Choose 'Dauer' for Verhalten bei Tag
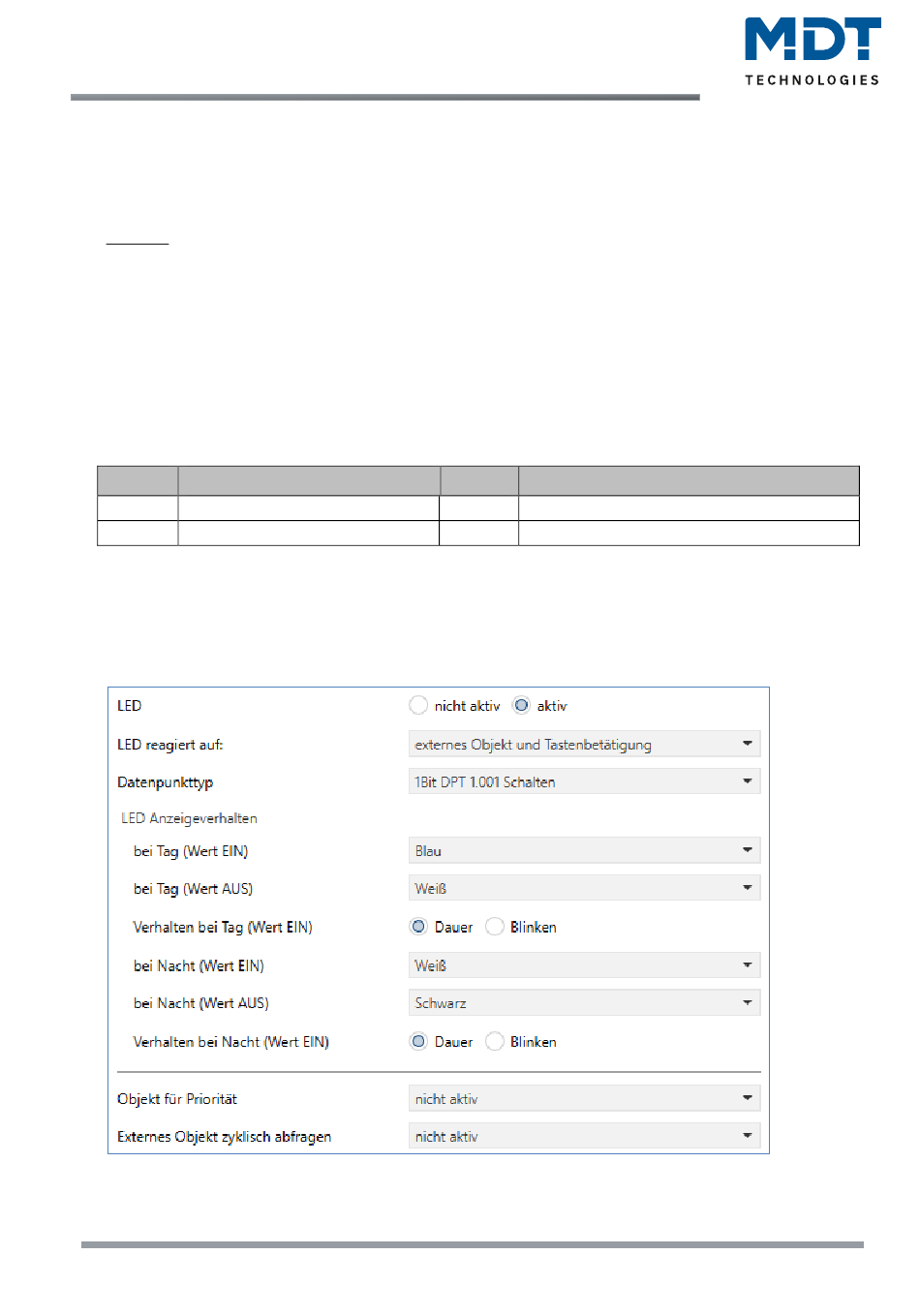Viewport: 920px width, 1316px height. coord(418,927)
